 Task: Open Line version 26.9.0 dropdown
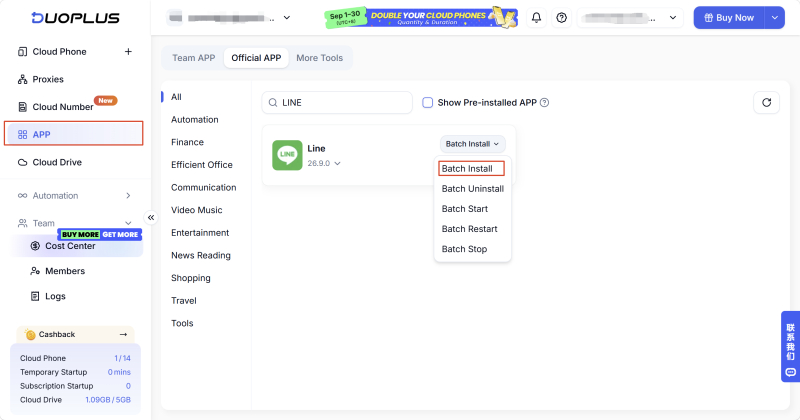coord(323,163)
